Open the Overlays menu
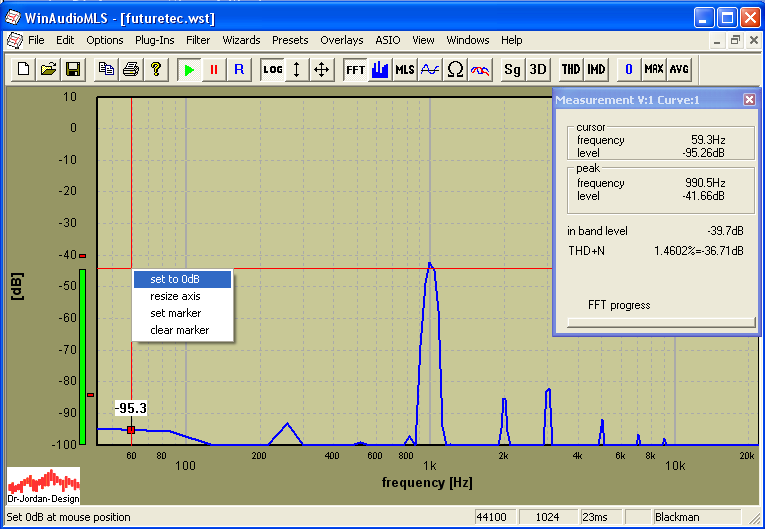This screenshot has width=765, height=529. click(342, 40)
